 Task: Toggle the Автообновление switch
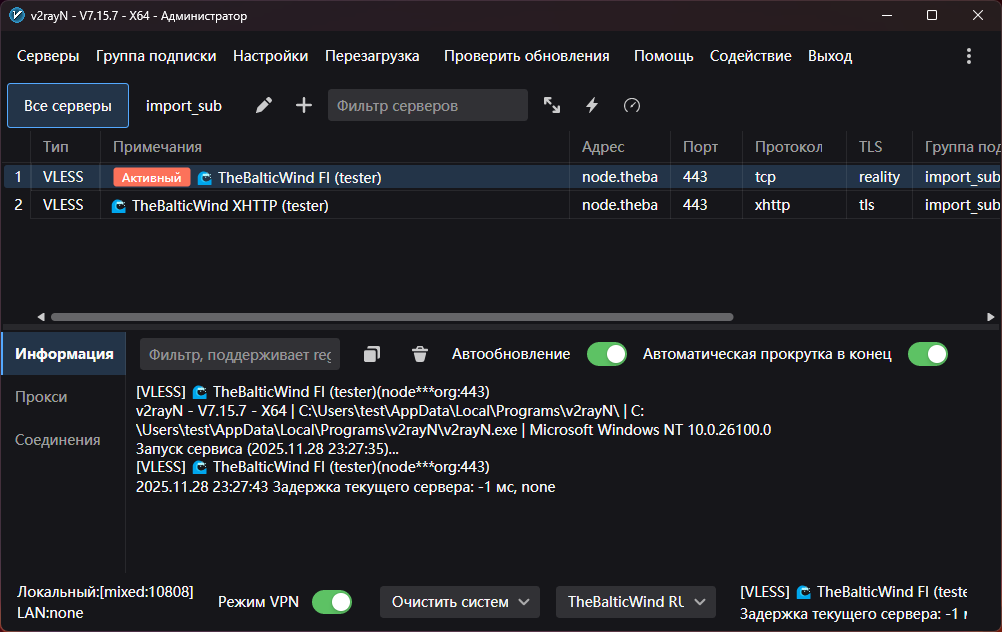click(x=606, y=354)
